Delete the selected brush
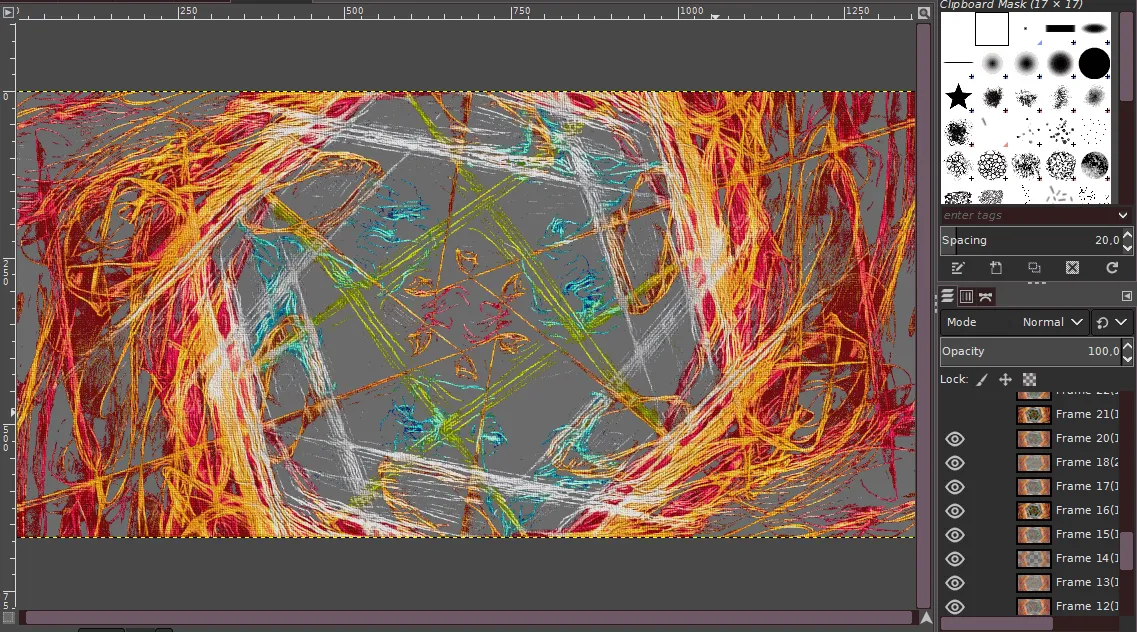This screenshot has height=632, width=1137. [1072, 268]
